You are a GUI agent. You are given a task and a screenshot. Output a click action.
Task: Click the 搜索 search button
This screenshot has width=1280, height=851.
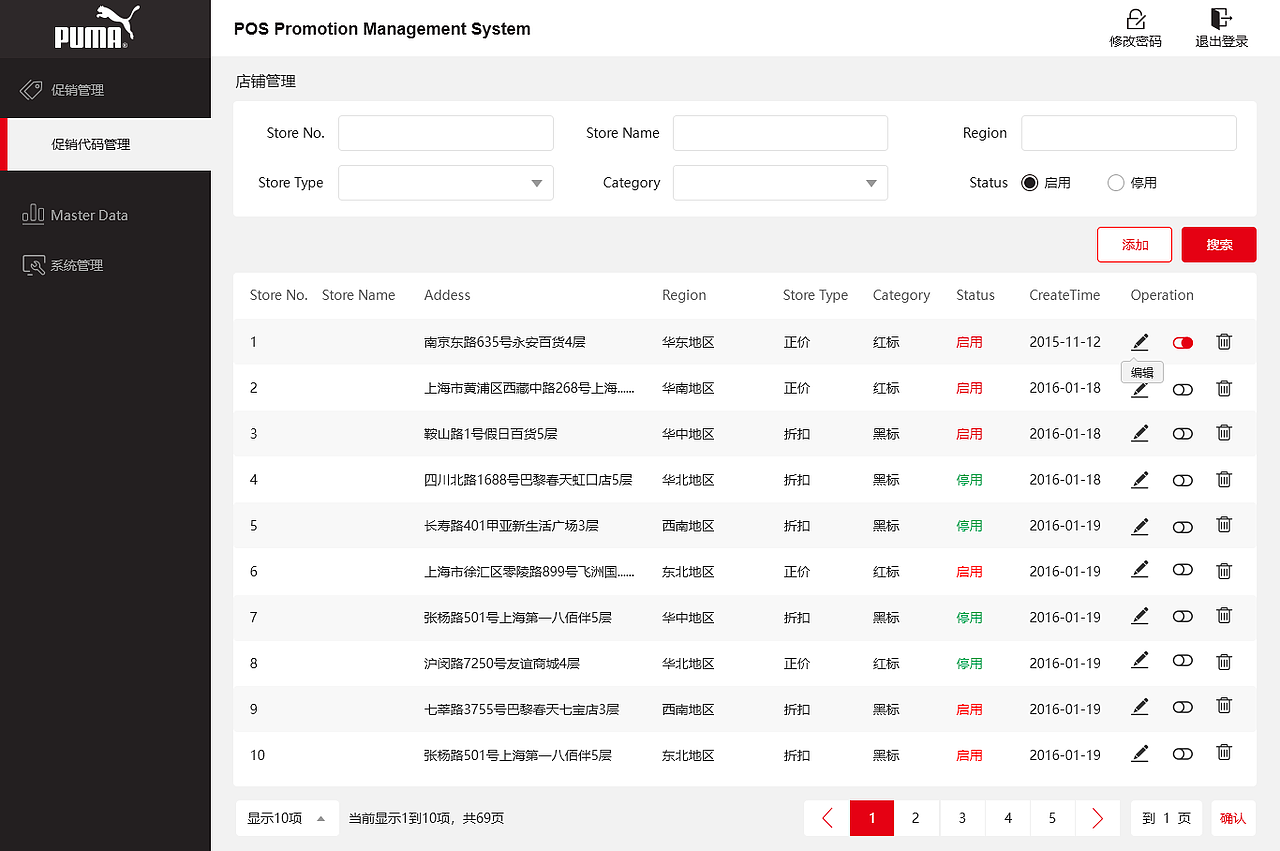(1219, 245)
